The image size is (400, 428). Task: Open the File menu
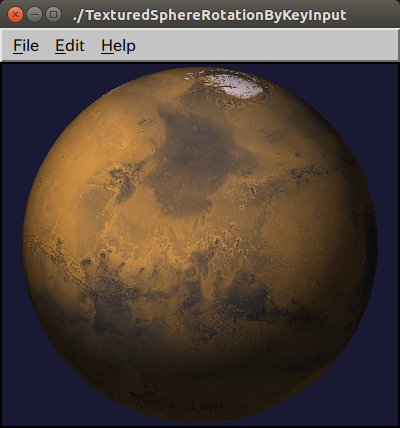point(26,46)
